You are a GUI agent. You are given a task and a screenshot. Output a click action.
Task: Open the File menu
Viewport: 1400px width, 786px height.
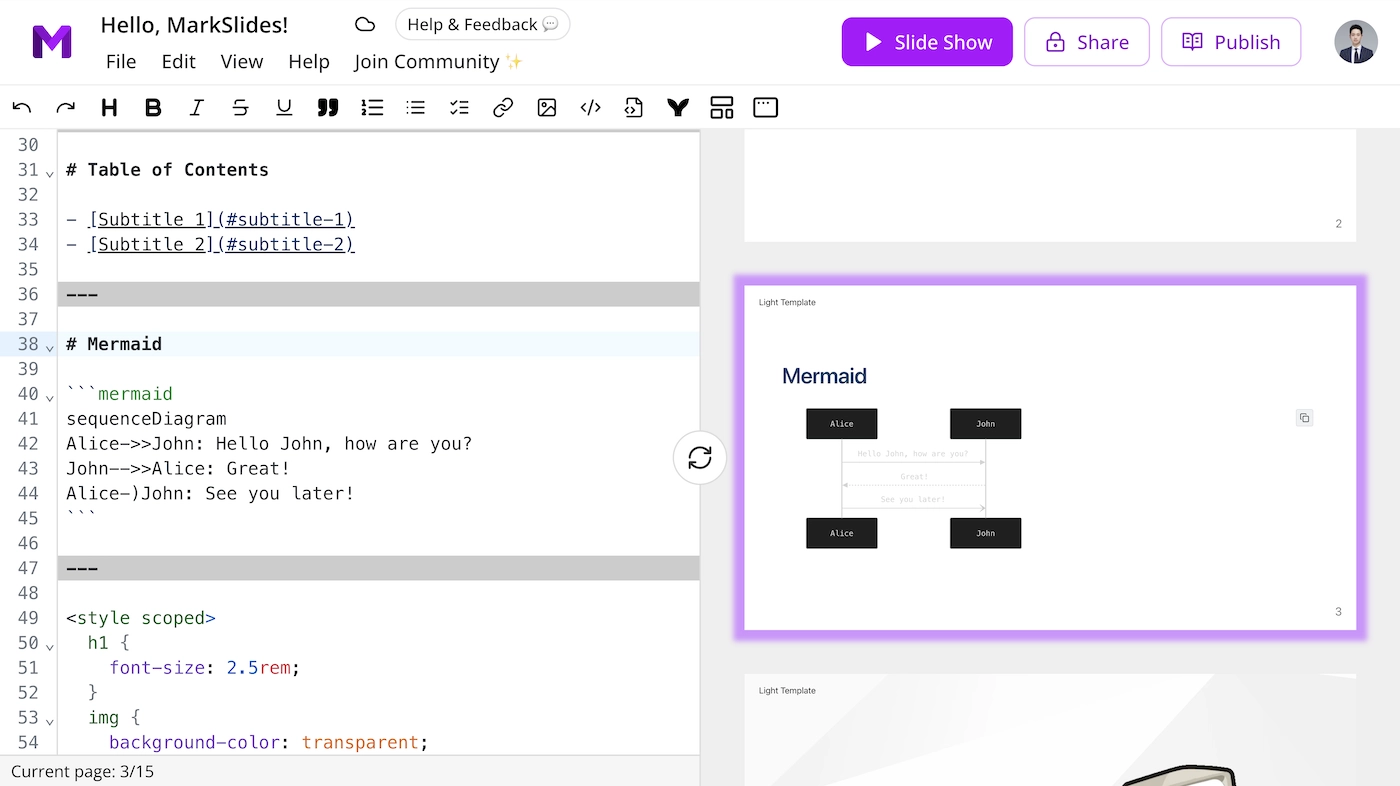[x=120, y=61]
